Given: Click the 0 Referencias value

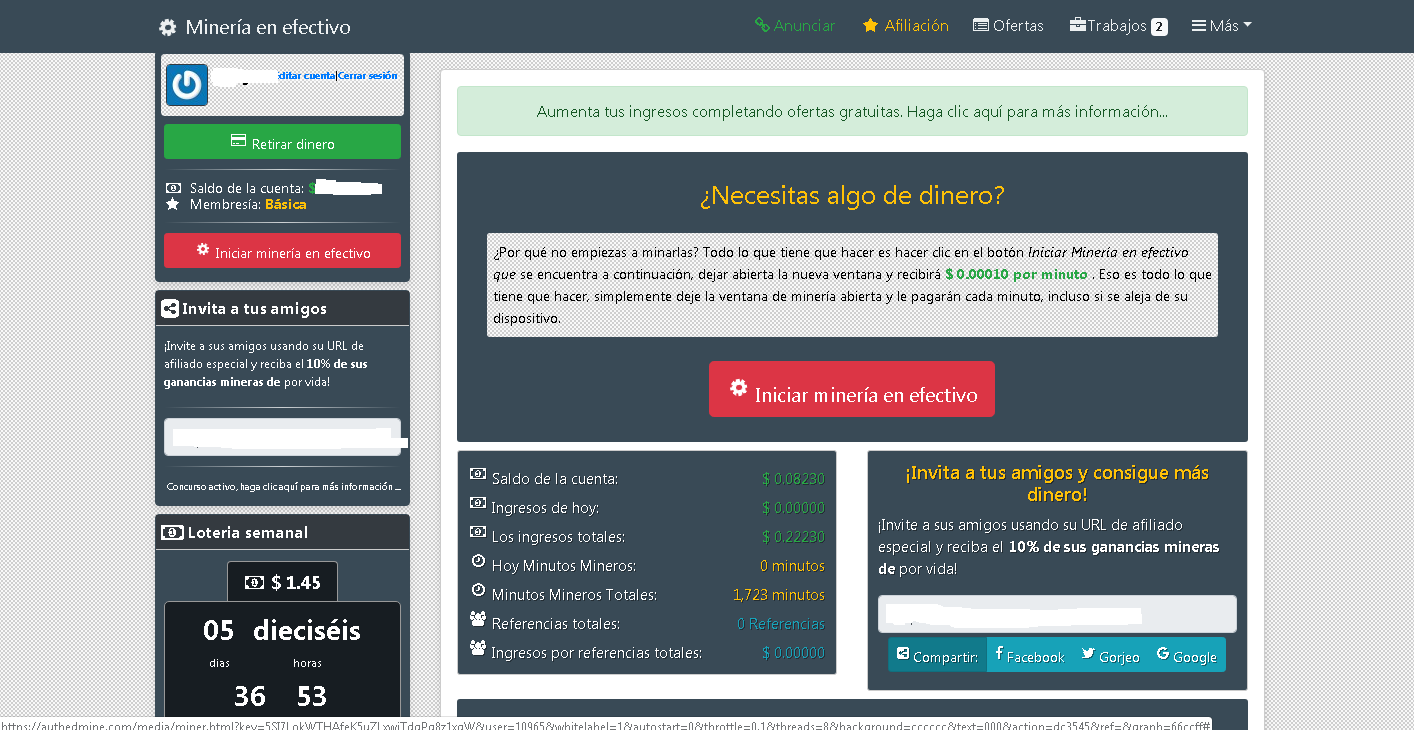Looking at the screenshot, I should [x=781, y=624].
